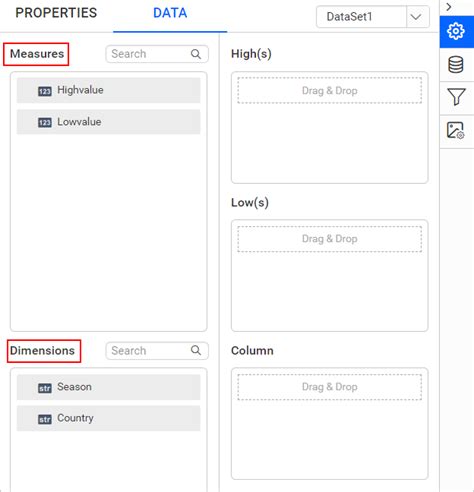The height and width of the screenshot is (492, 474).
Task: Click the DataSet1 combo box field
Action: (373, 17)
